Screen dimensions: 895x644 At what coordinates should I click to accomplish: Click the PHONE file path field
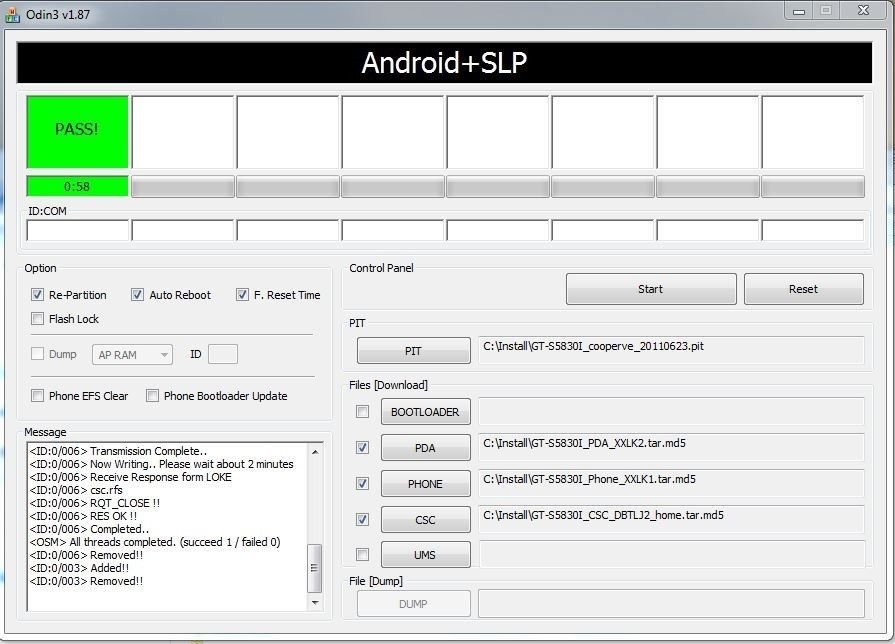click(671, 482)
